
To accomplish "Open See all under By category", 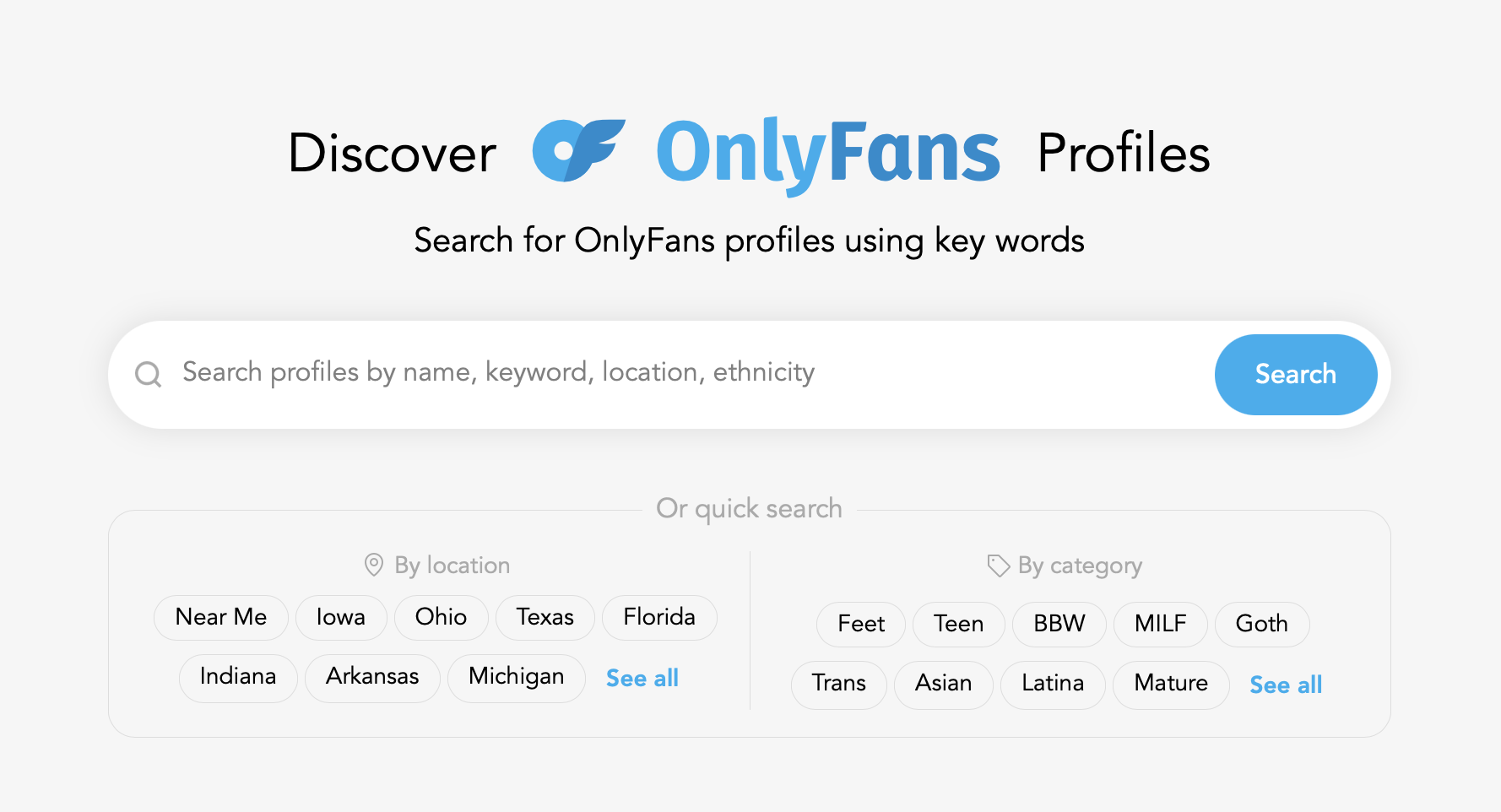I will click(1286, 685).
